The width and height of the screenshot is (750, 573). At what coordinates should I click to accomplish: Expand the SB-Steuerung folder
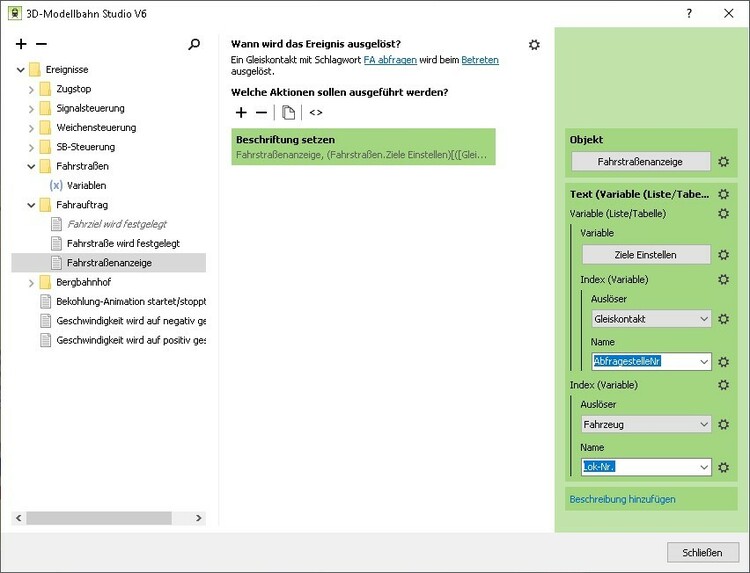31,147
